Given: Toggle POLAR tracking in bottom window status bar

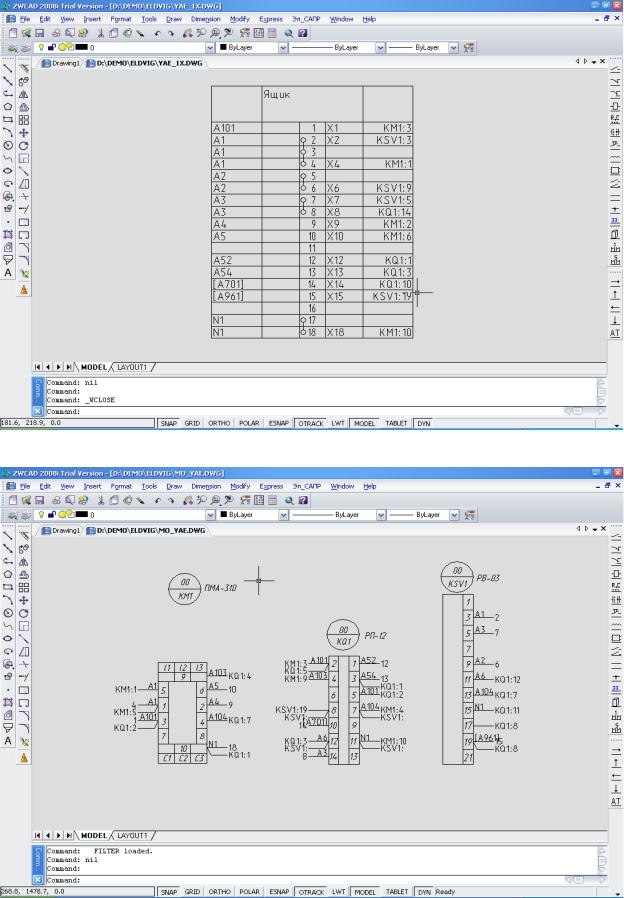Looking at the screenshot, I should (247, 891).
